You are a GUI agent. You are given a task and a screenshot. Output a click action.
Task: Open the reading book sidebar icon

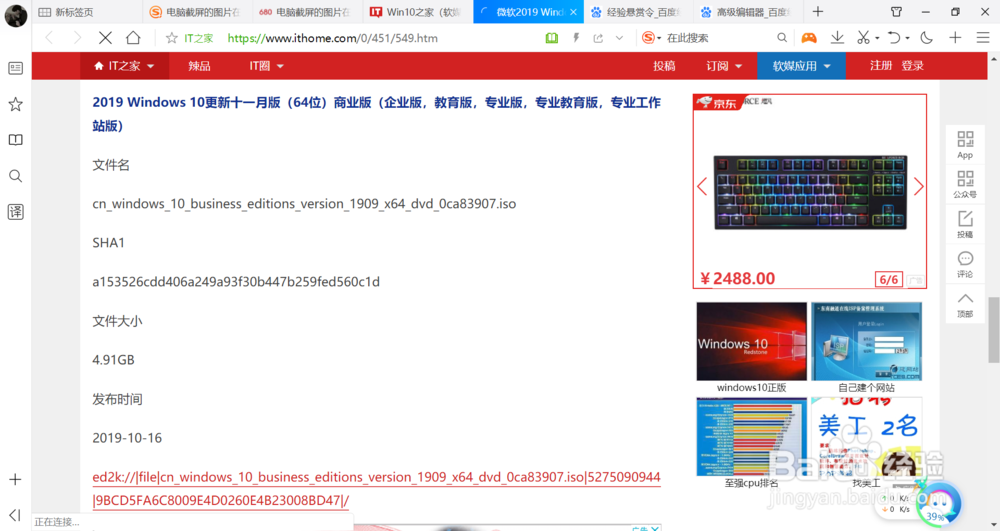pyautogui.click(x=15, y=140)
